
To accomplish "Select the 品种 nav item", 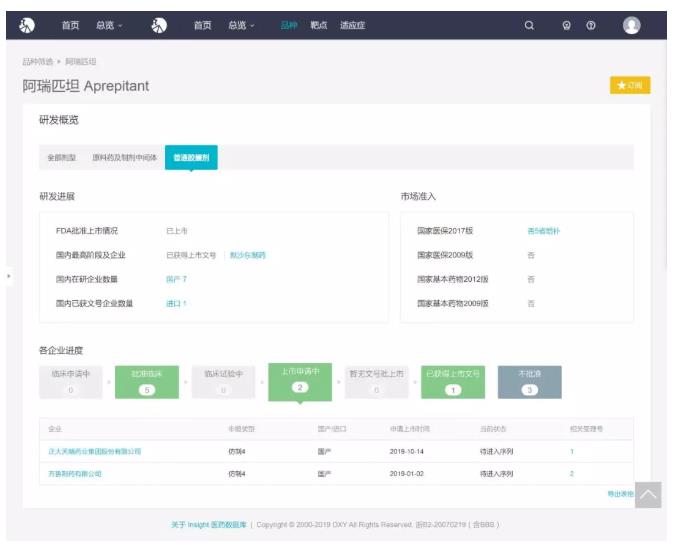I will coord(289,25).
